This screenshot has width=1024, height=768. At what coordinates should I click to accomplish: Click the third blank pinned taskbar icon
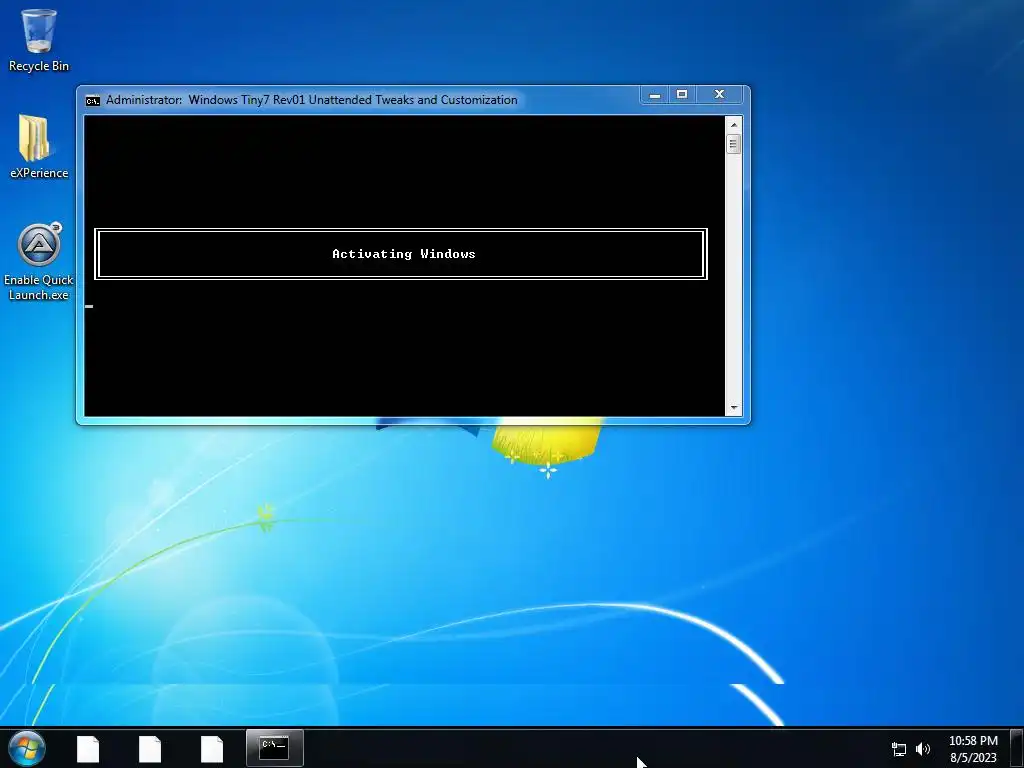coord(212,749)
